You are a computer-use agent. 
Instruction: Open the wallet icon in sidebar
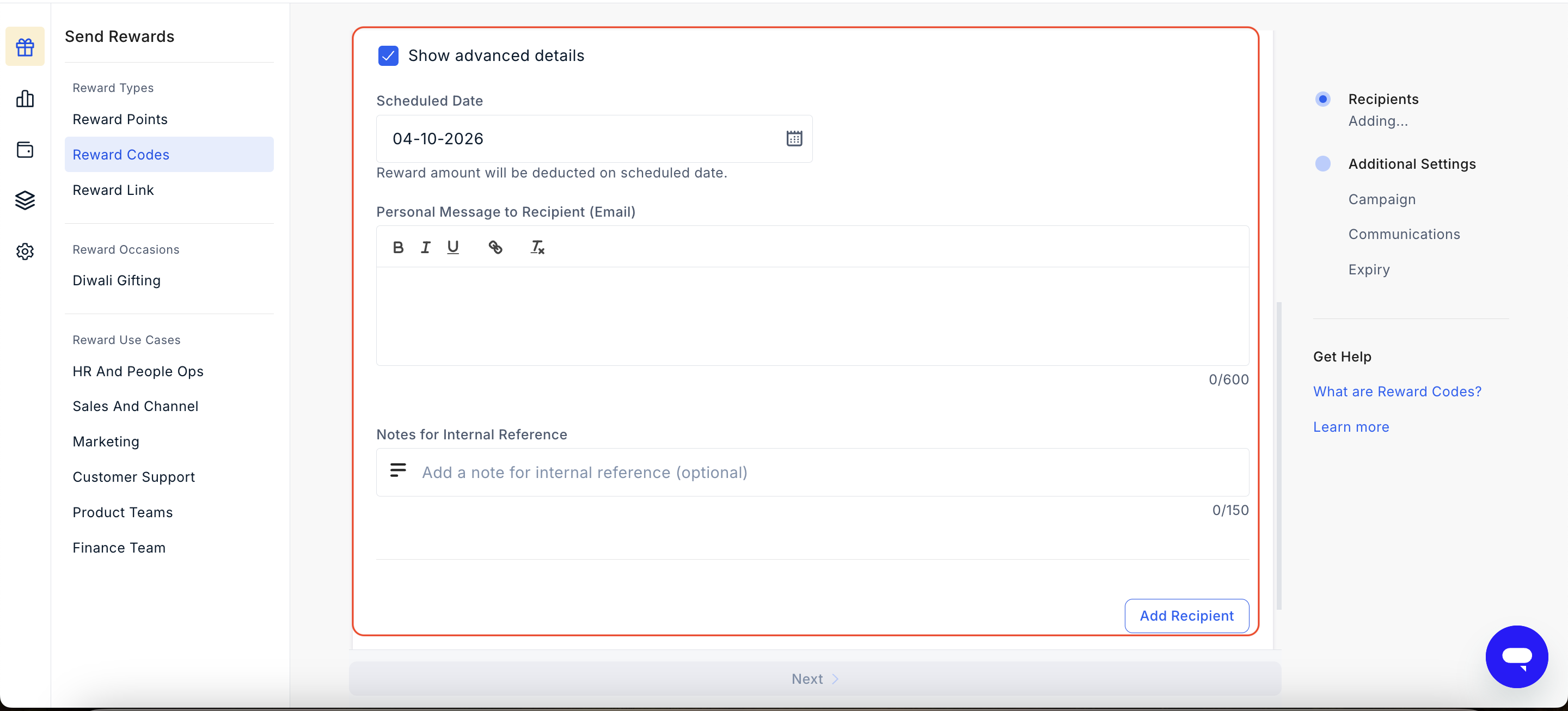coord(25,150)
